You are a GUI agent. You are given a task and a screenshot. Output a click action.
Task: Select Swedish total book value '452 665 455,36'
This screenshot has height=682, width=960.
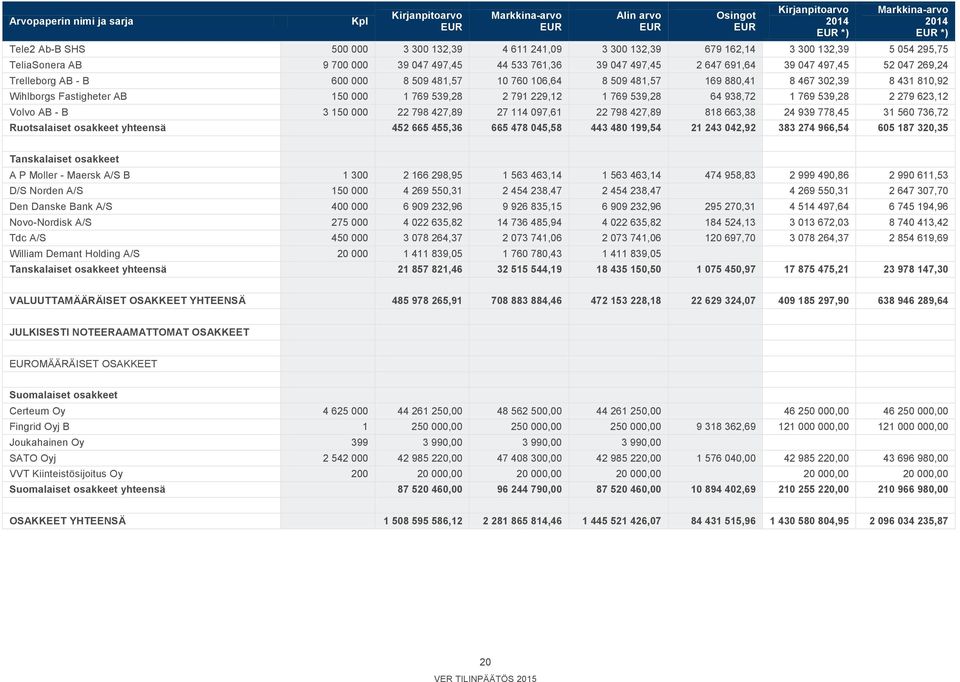[427, 128]
